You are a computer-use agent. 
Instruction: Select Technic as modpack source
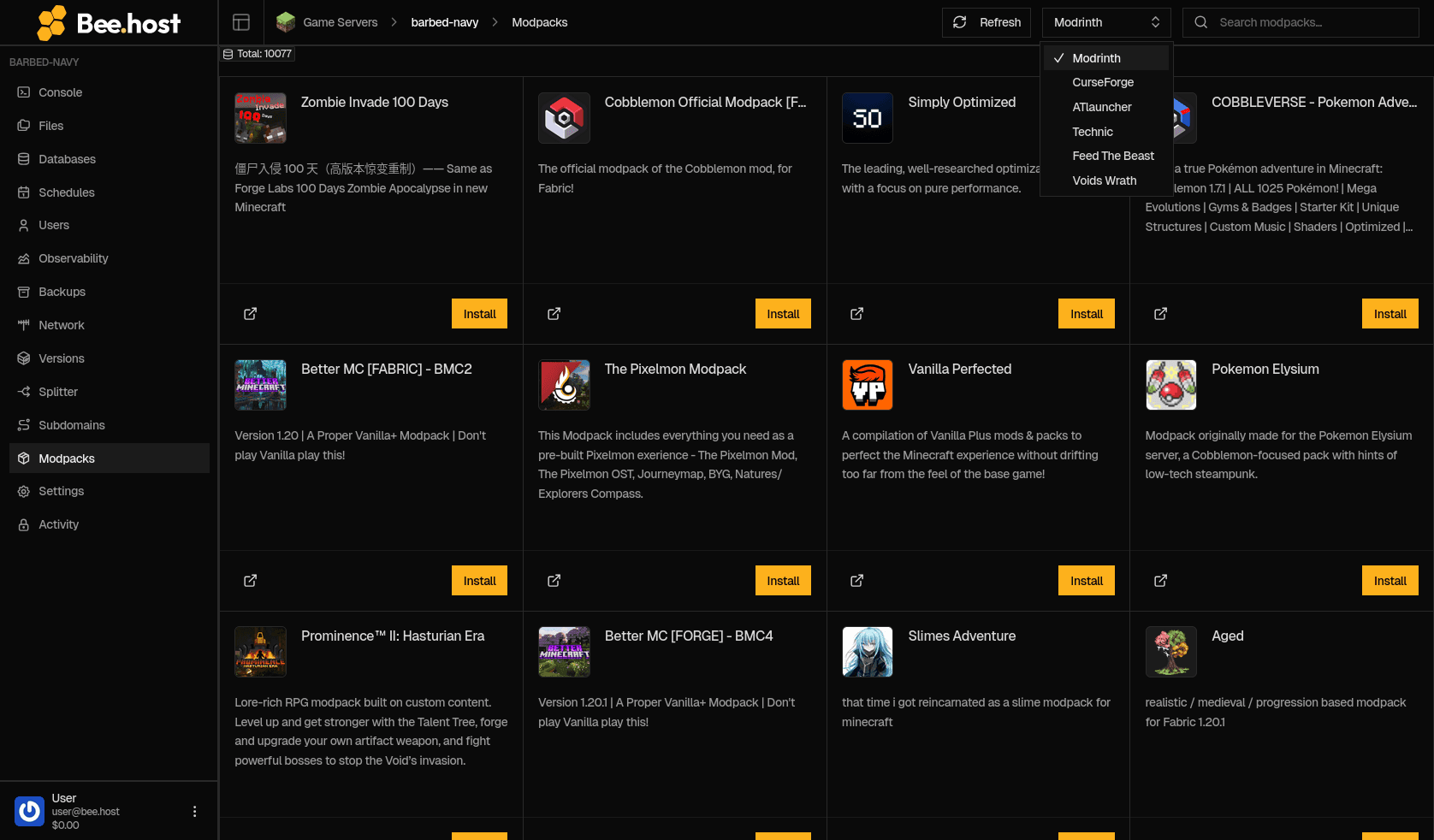click(1106, 132)
